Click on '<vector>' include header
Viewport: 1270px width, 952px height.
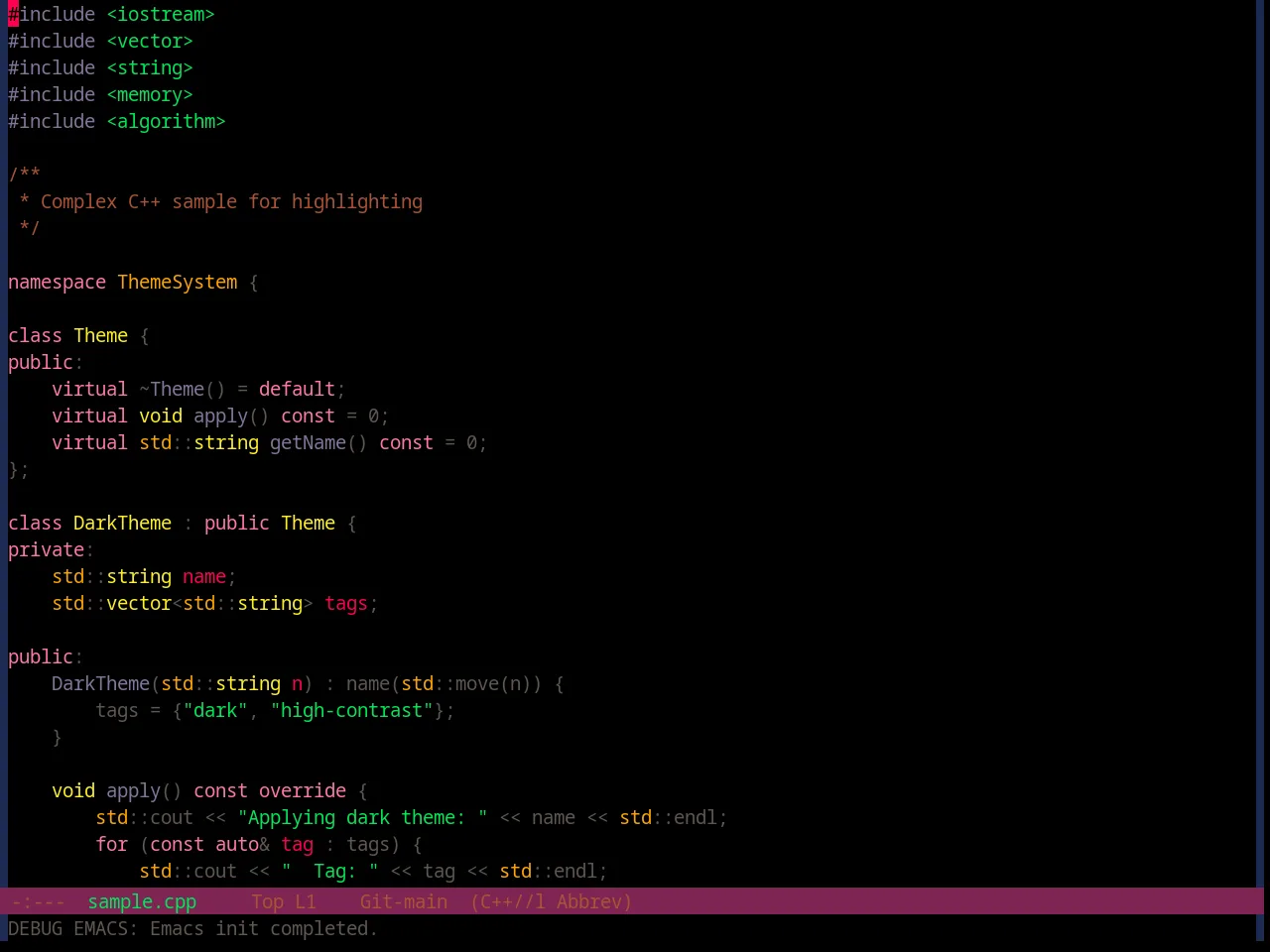click(150, 41)
